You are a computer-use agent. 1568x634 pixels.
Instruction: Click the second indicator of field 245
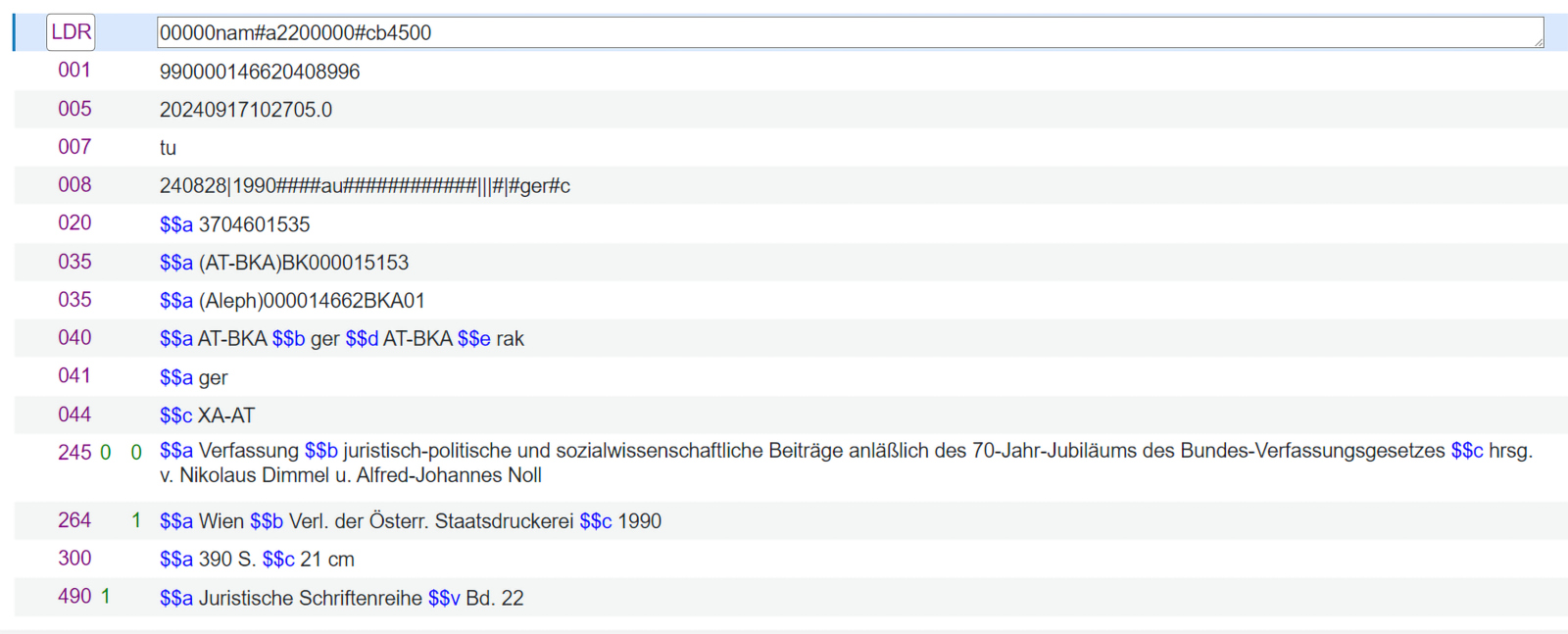click(x=136, y=453)
